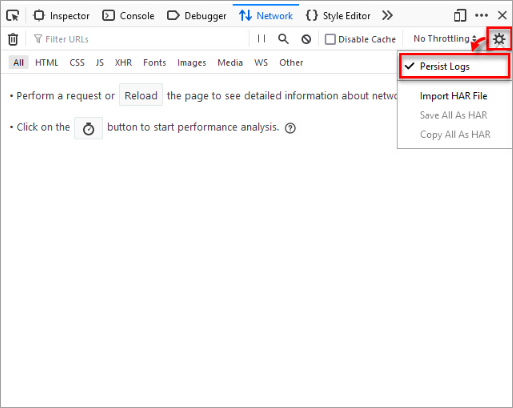Open the Inspector tab
This screenshot has height=408, width=513.
click(62, 16)
